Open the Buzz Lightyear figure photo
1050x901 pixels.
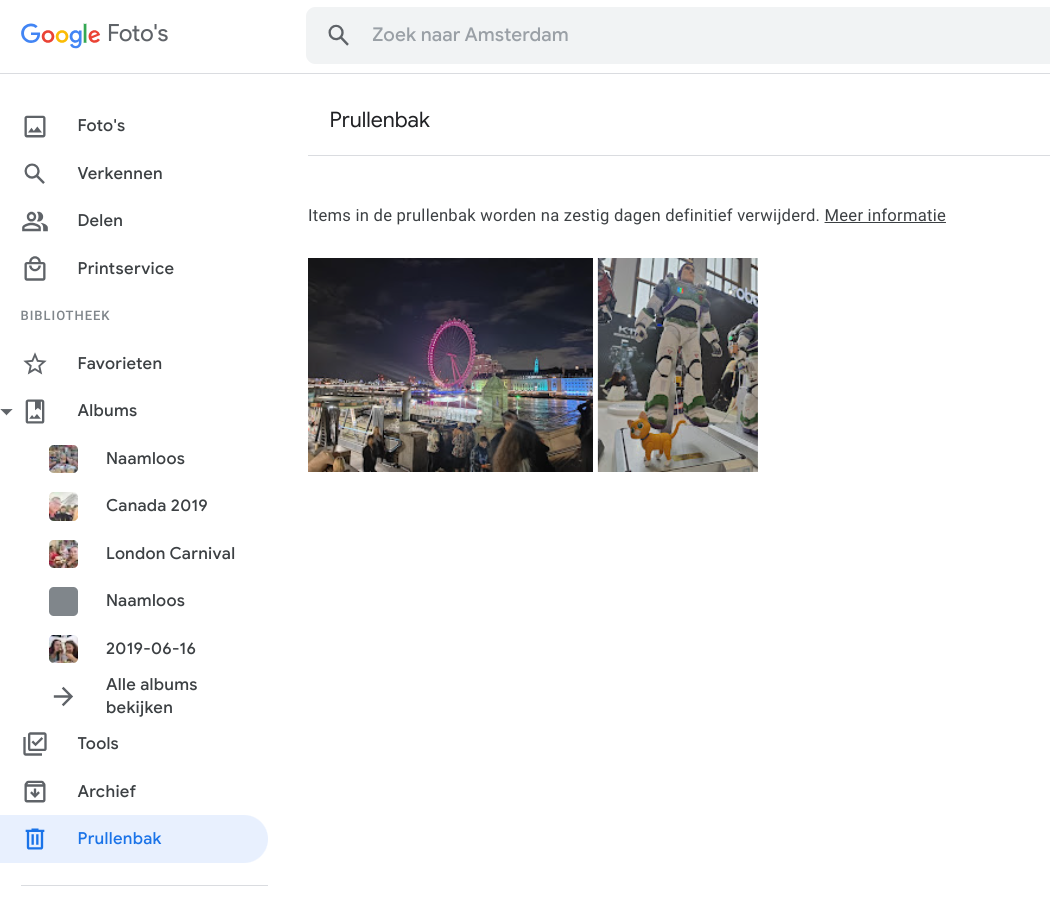point(678,365)
